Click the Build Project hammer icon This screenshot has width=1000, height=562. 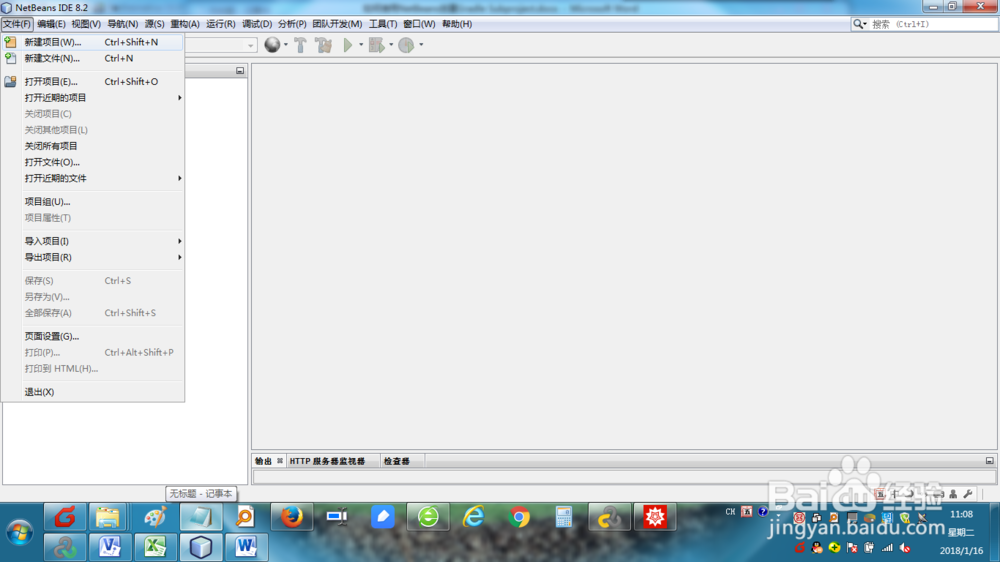pyautogui.click(x=300, y=45)
